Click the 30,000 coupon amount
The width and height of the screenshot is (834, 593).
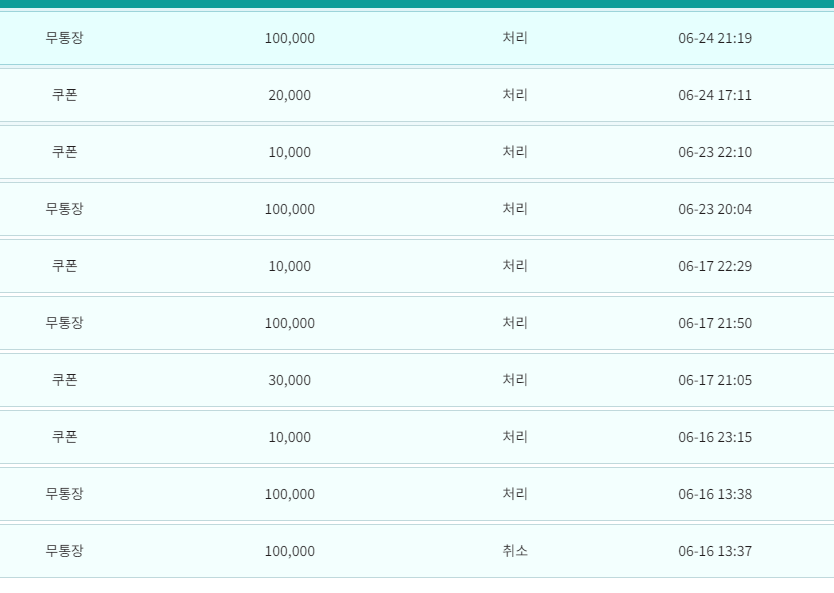(x=289, y=380)
